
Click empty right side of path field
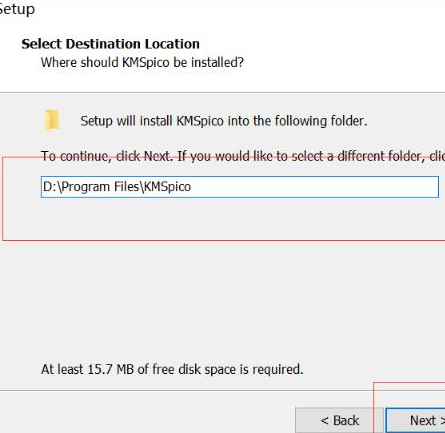[317, 187]
